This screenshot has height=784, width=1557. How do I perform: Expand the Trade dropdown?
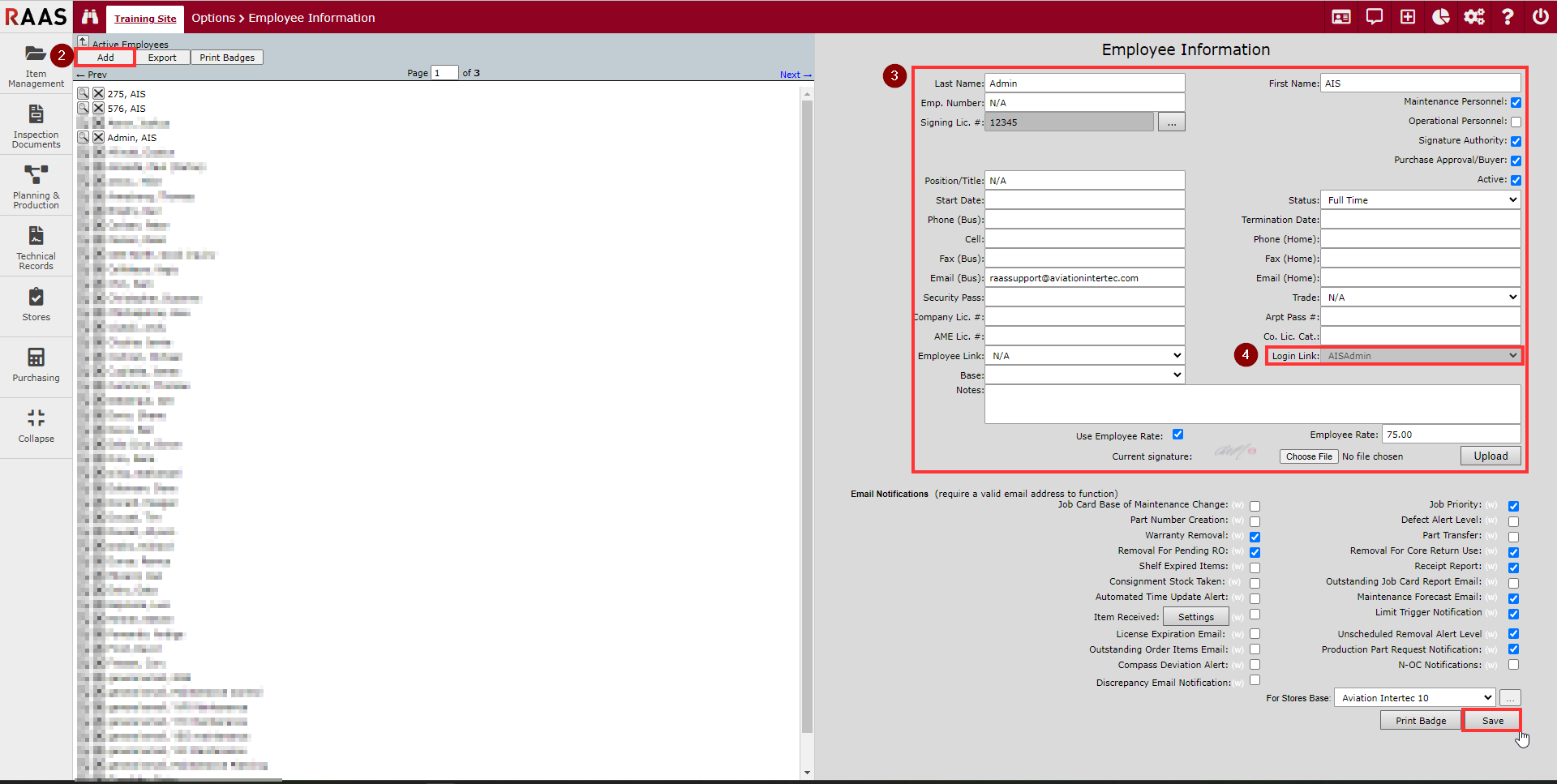pos(1420,298)
